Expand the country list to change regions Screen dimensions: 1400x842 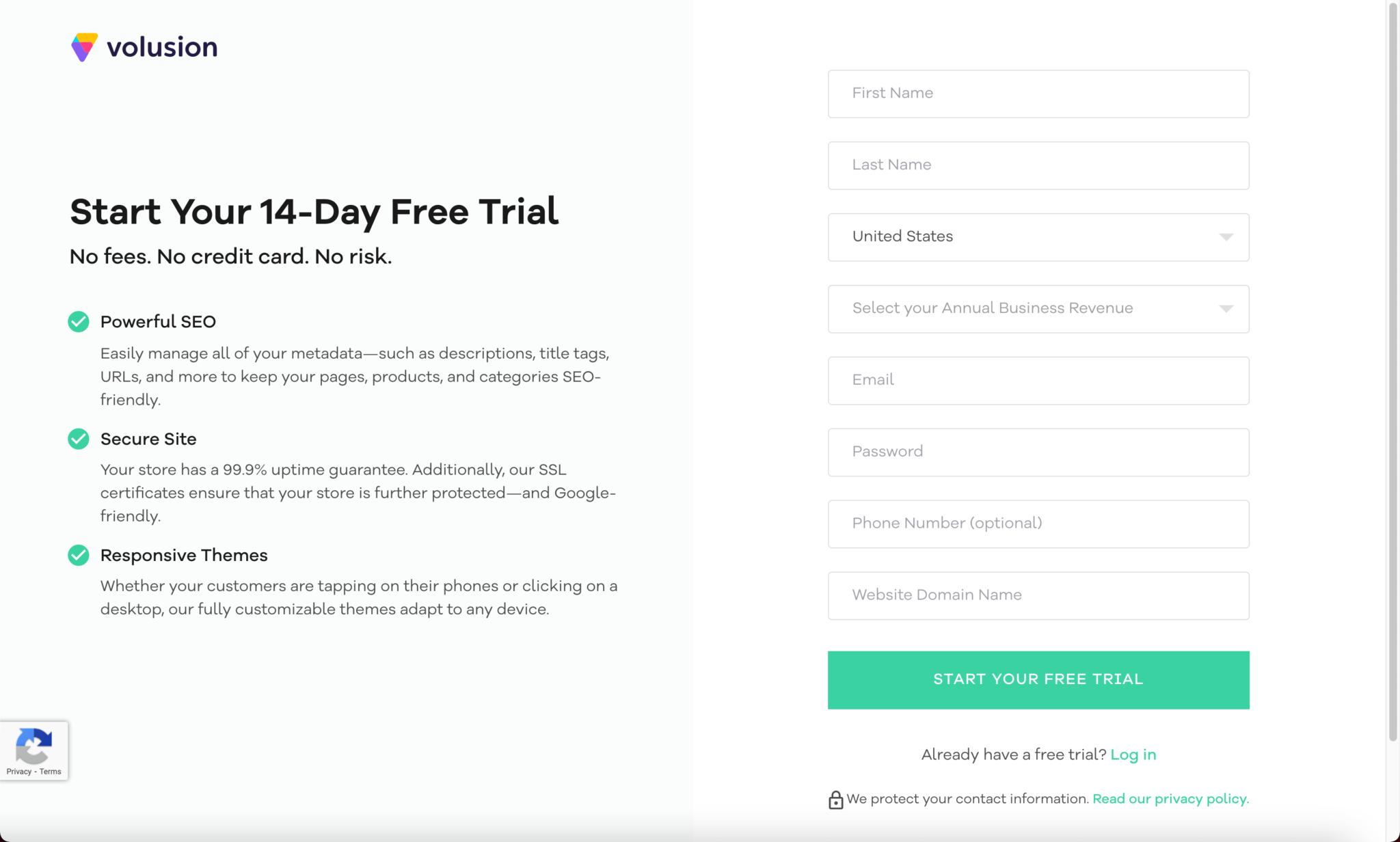pyautogui.click(x=1038, y=236)
